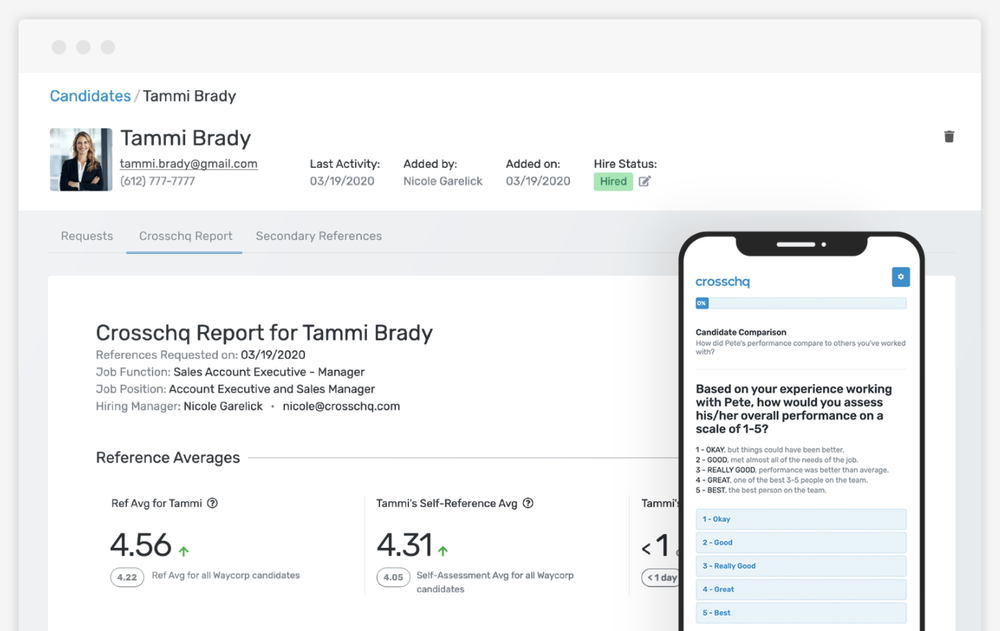Choose the "2 - Good" answer
The width and height of the screenshot is (1000, 631).
[801, 542]
